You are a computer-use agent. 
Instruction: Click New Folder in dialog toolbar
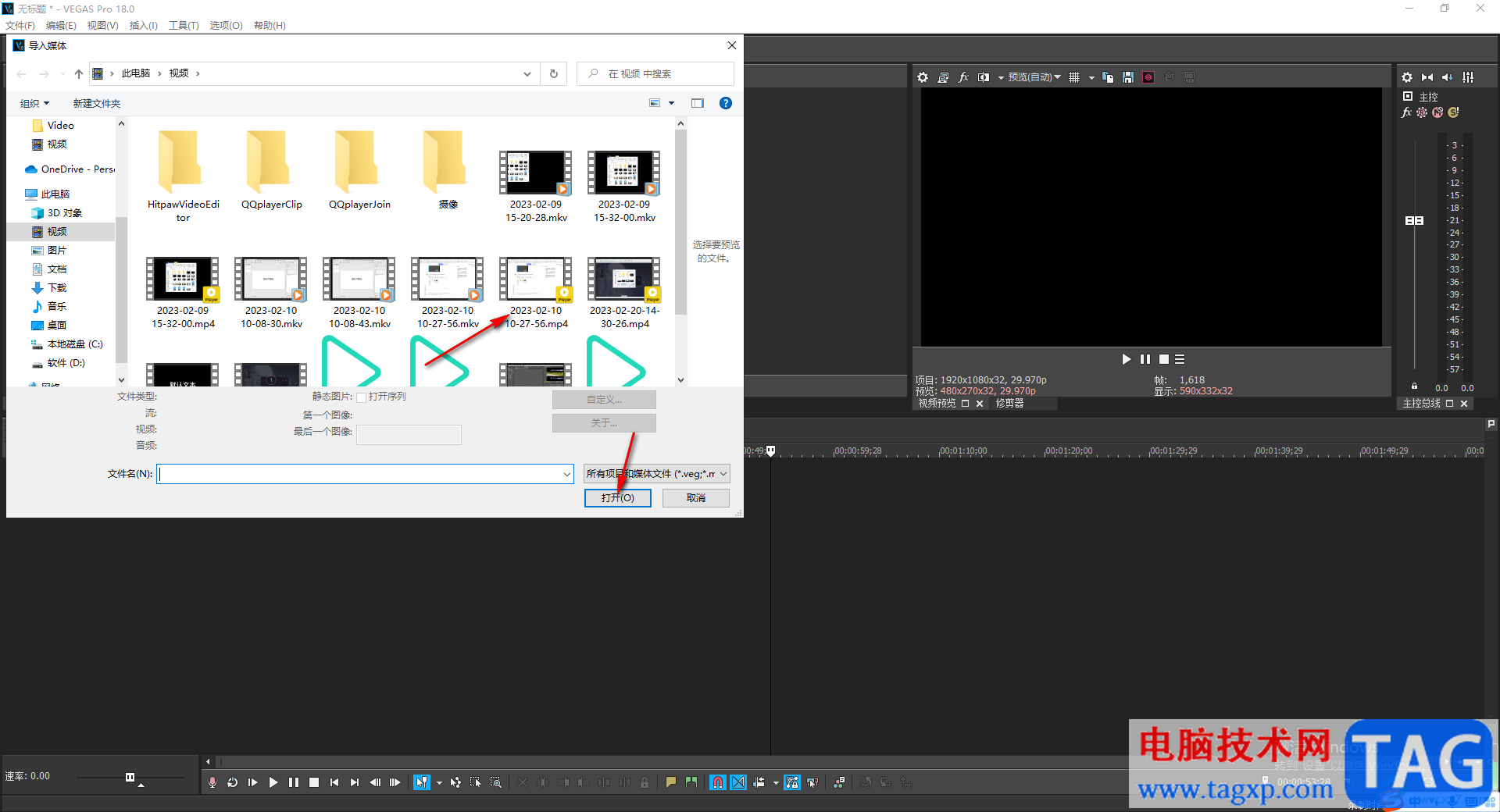97,103
